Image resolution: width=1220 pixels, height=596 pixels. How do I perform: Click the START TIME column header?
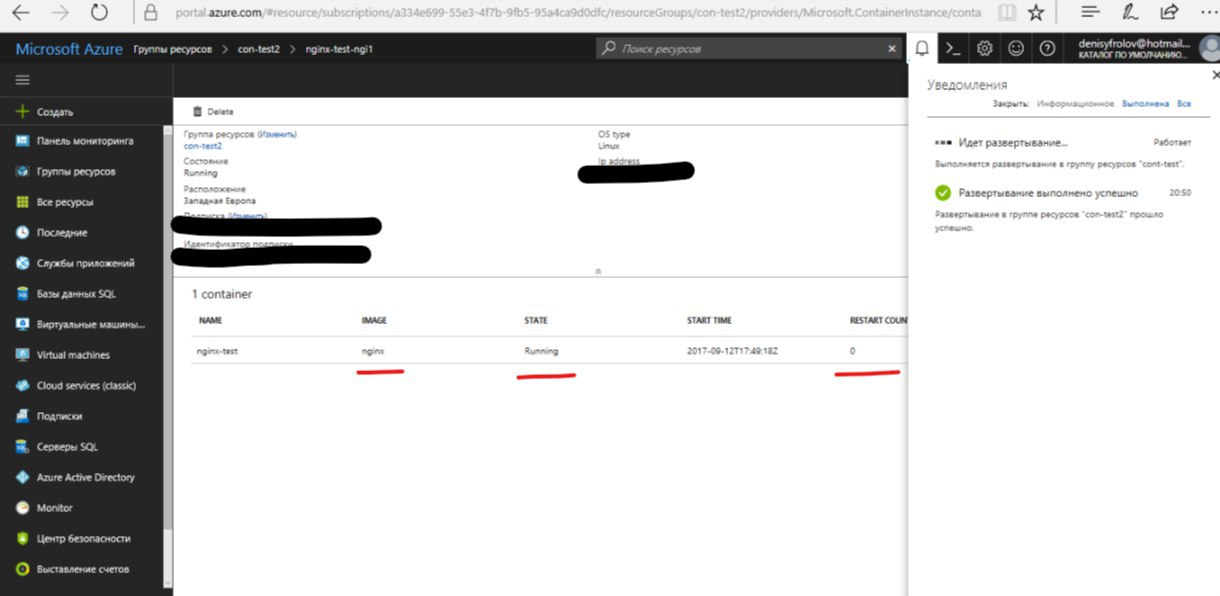pyautogui.click(x=709, y=320)
